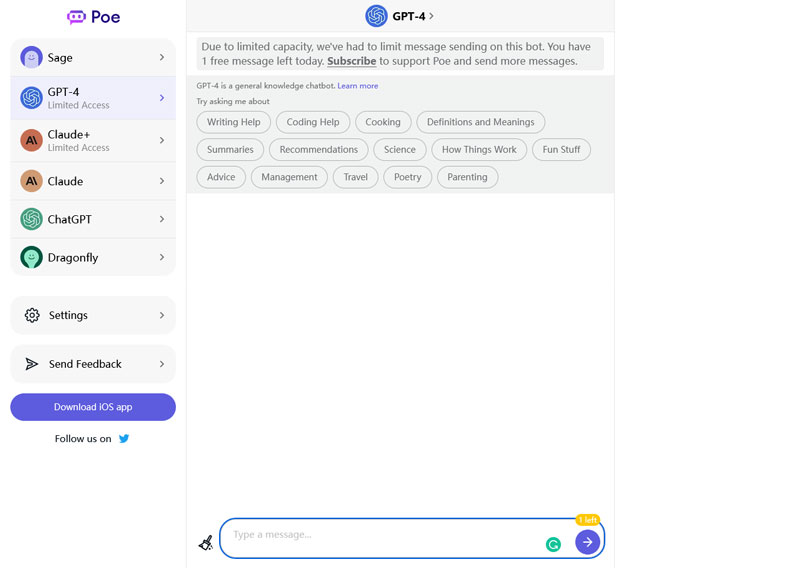Follow the Learn more link

click(358, 86)
